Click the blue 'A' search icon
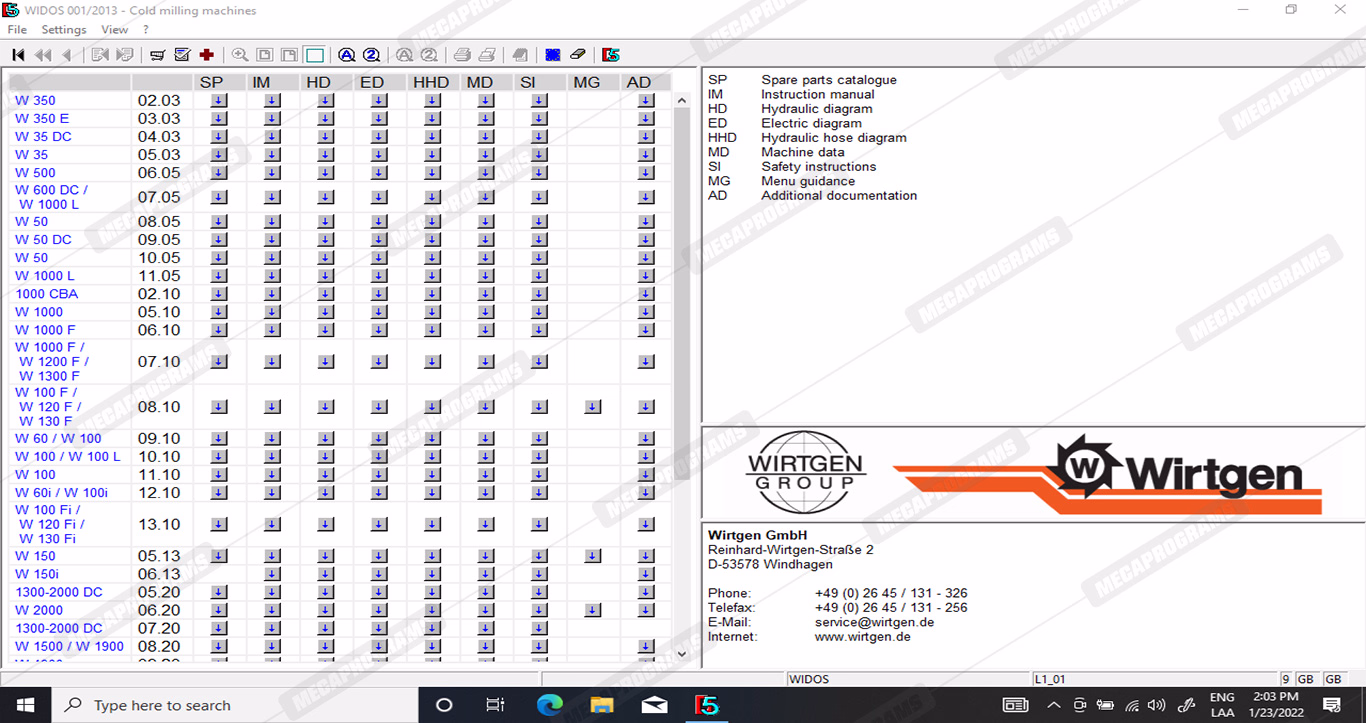Image resolution: width=1366 pixels, height=723 pixels. pyautogui.click(x=347, y=55)
